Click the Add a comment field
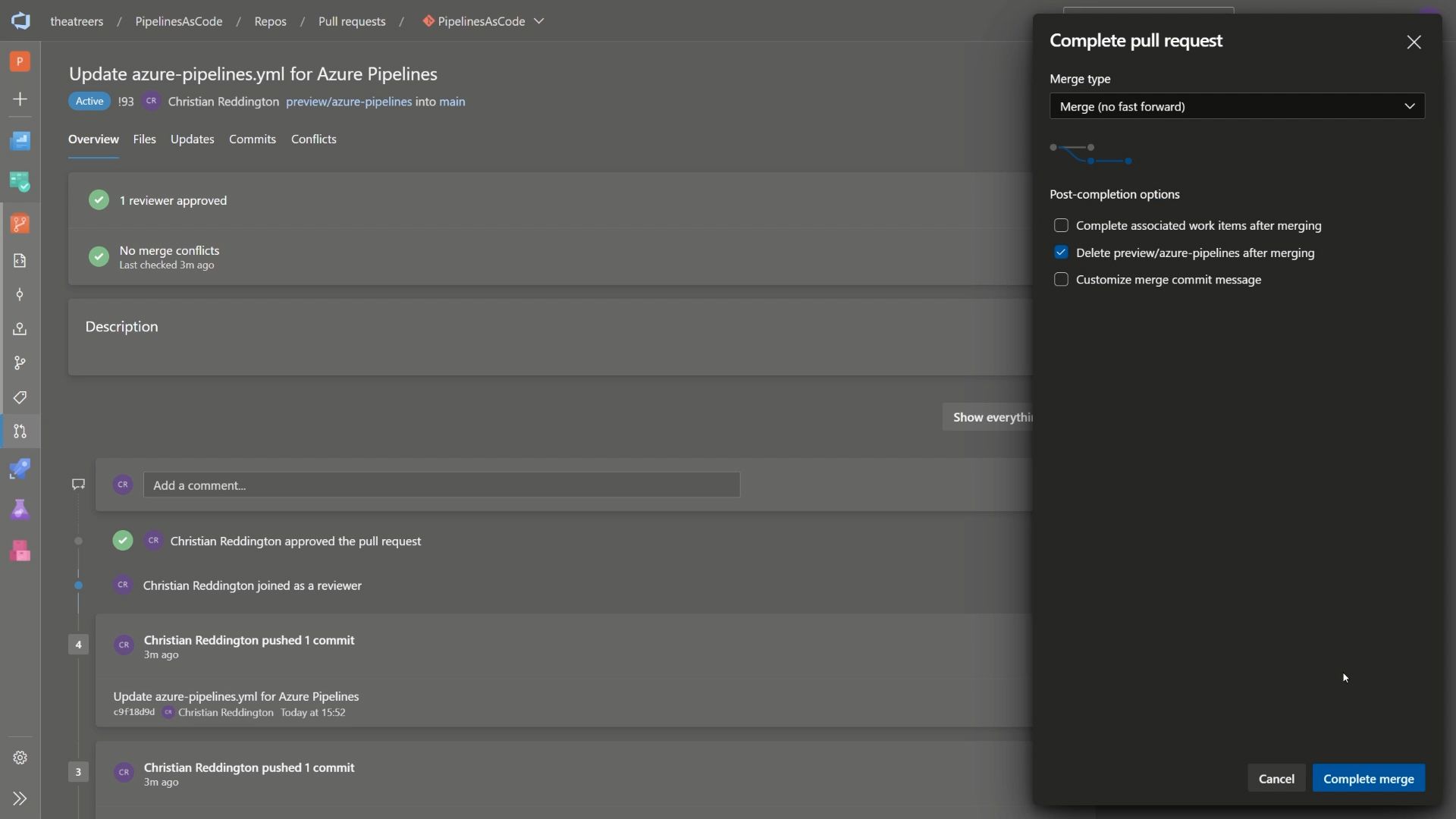Viewport: 1456px width, 819px height. [x=441, y=485]
